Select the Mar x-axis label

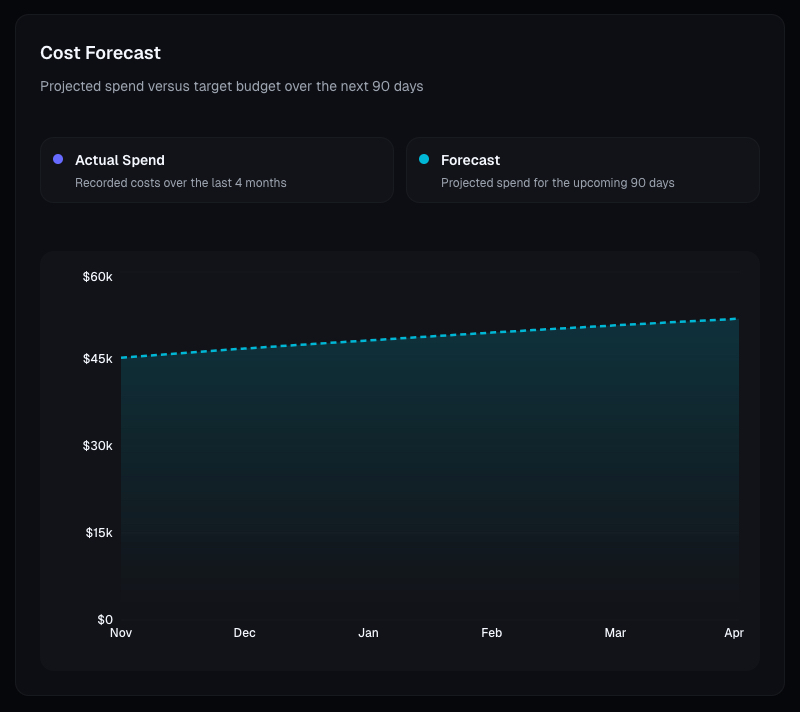(615, 633)
